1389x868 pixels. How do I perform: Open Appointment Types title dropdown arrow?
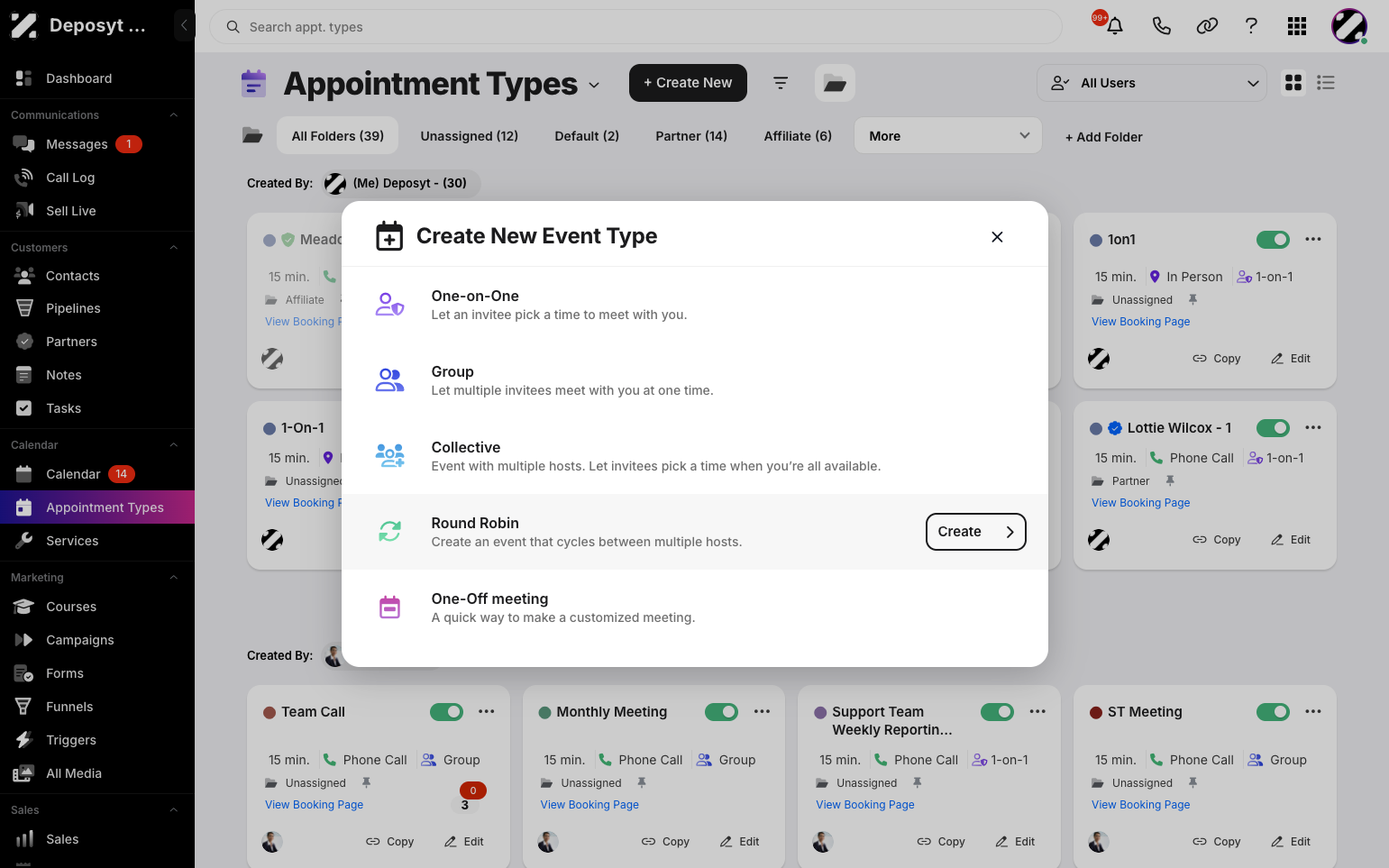coord(594,85)
